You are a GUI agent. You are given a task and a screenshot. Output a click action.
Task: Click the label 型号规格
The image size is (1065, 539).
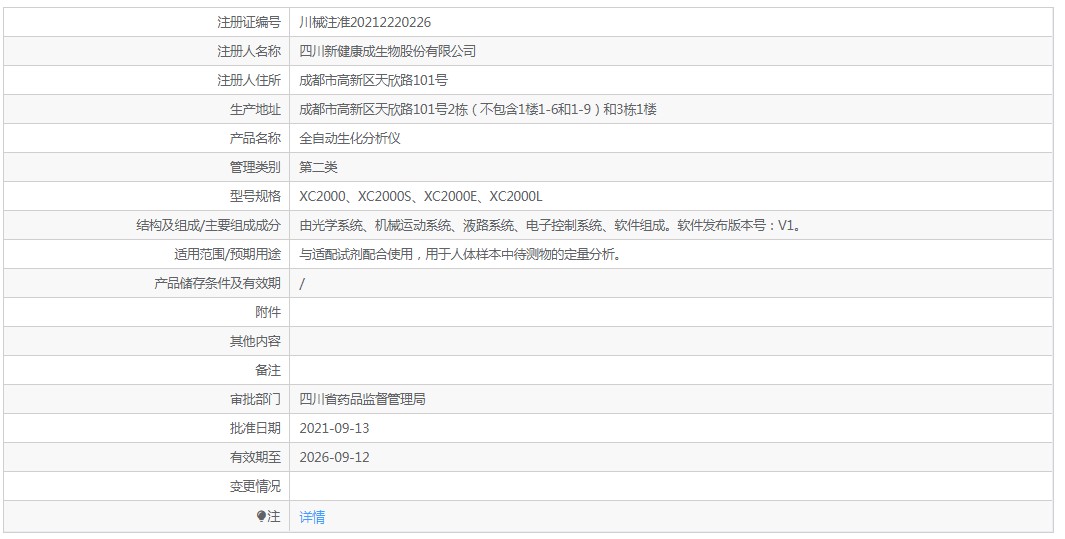[255, 197]
